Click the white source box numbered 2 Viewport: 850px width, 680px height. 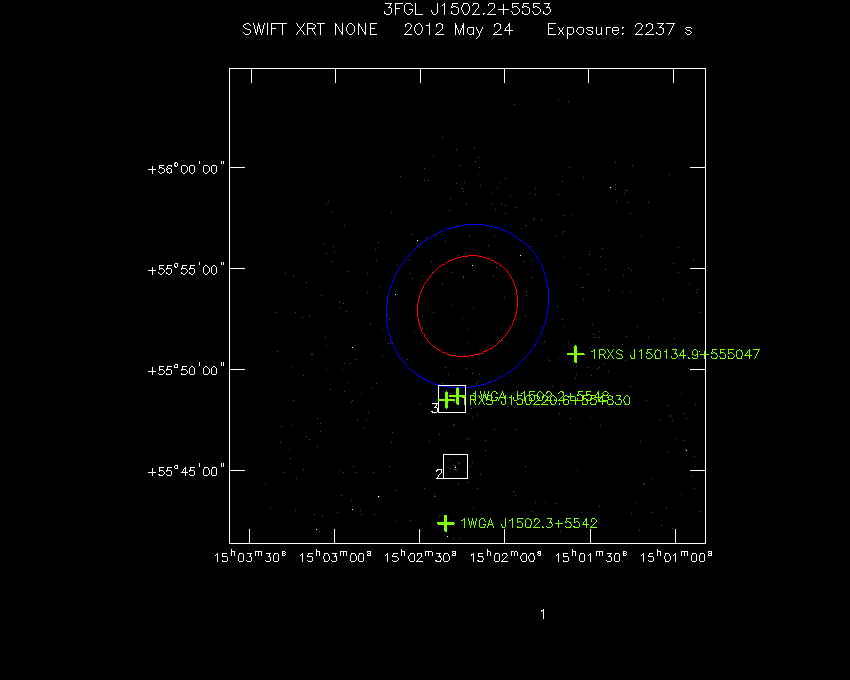[x=455, y=466]
